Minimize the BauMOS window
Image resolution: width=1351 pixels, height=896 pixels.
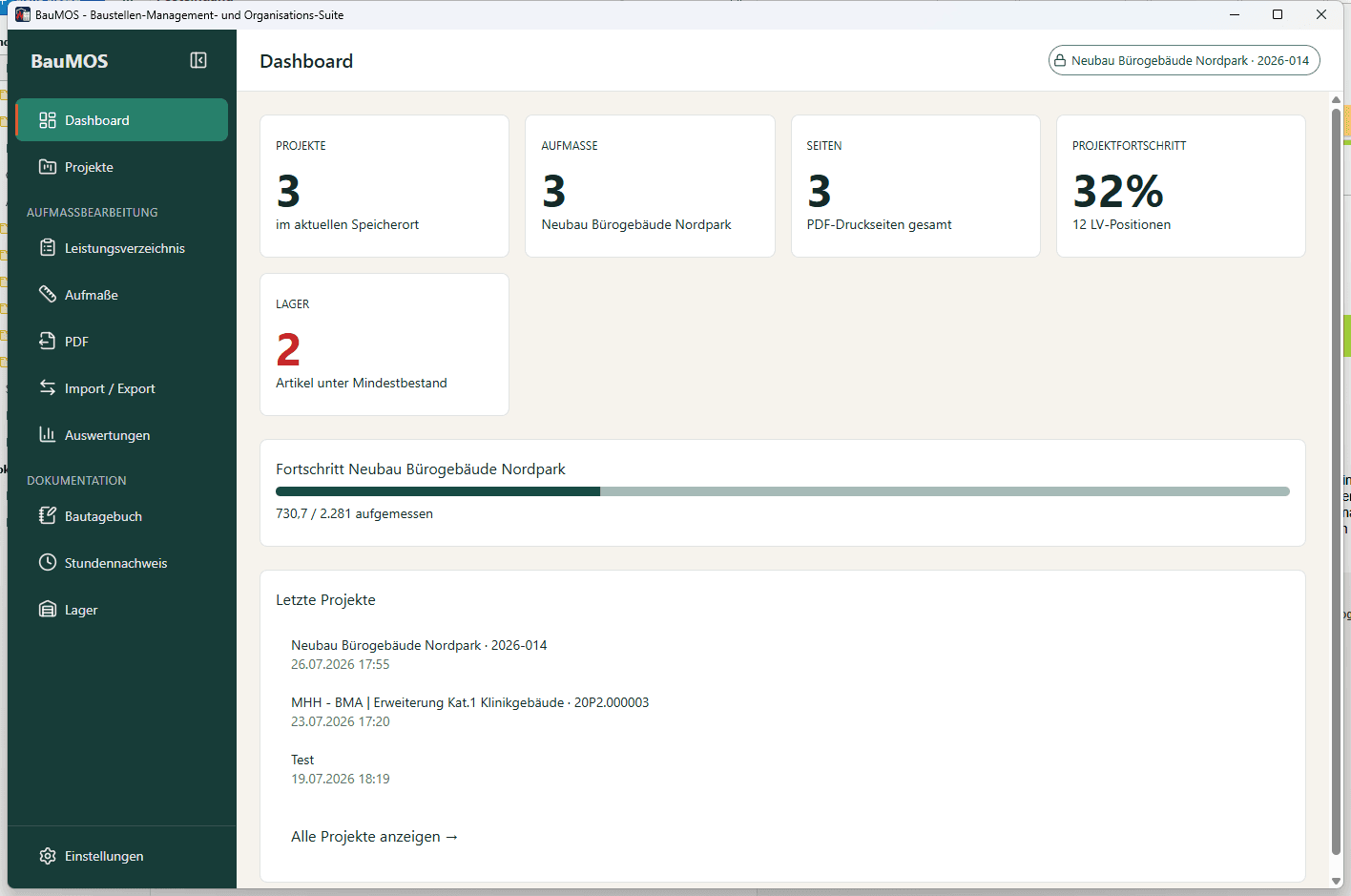coord(1235,14)
